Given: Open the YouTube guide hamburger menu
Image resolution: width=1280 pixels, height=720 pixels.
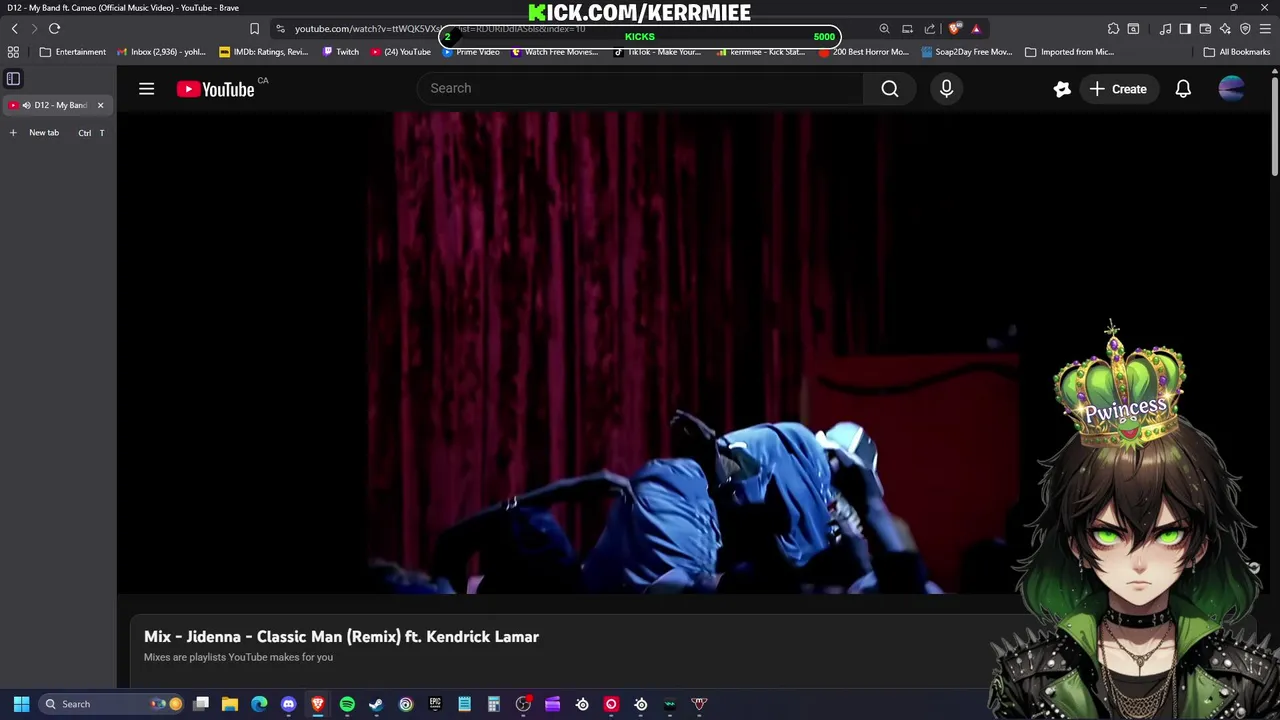Looking at the screenshot, I should pos(146,89).
